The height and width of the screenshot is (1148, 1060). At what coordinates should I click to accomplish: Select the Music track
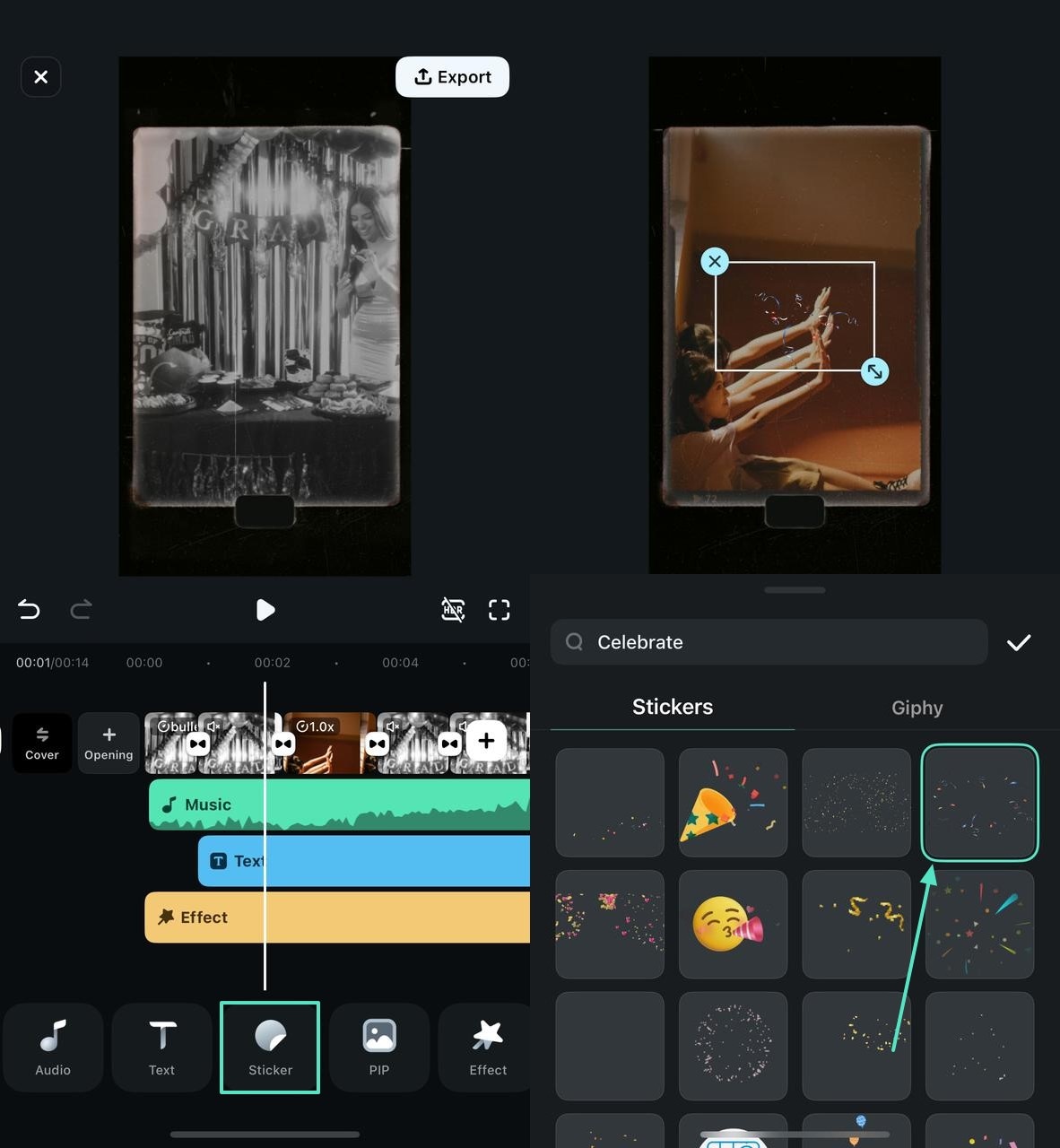click(339, 804)
